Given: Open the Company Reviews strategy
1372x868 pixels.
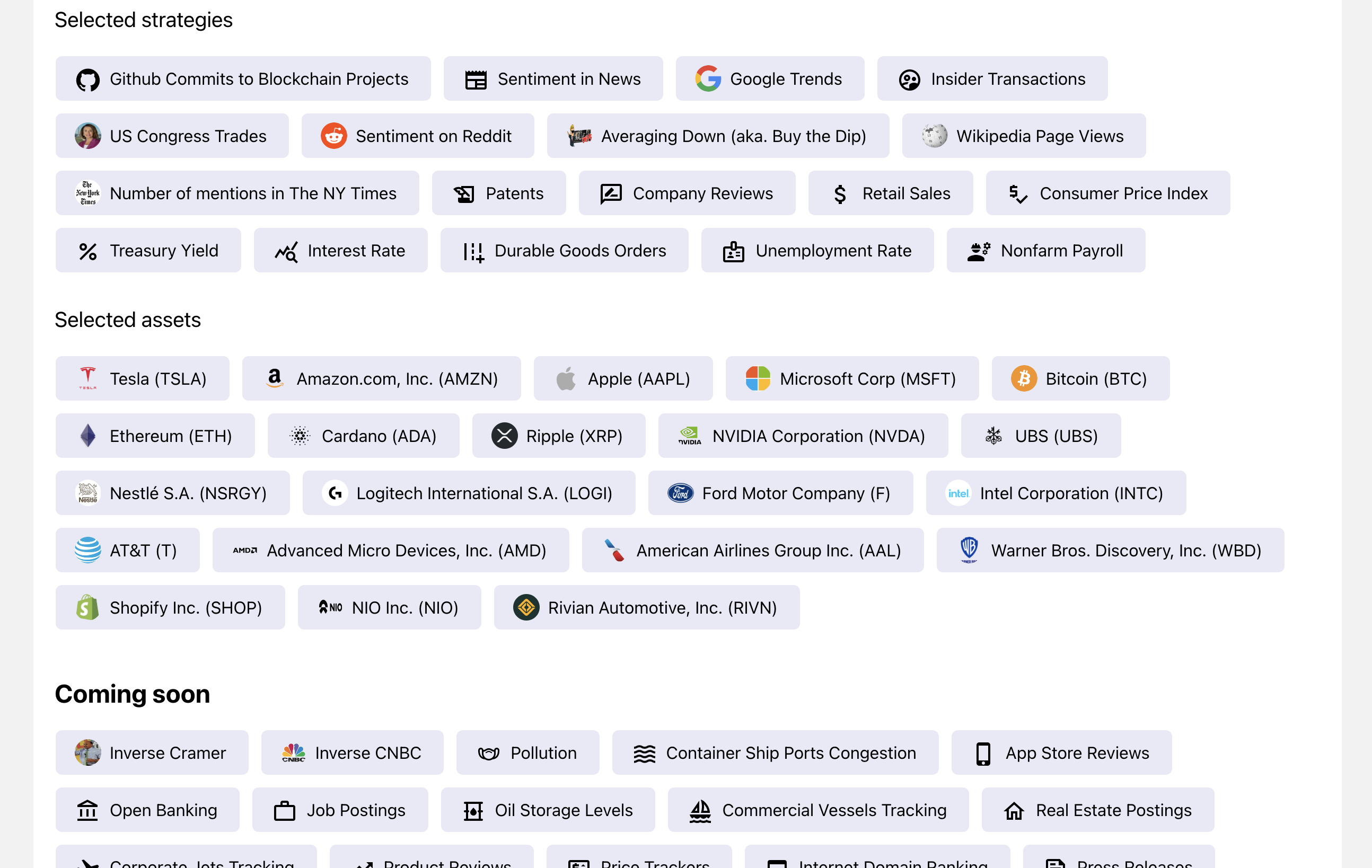Looking at the screenshot, I should (687, 193).
